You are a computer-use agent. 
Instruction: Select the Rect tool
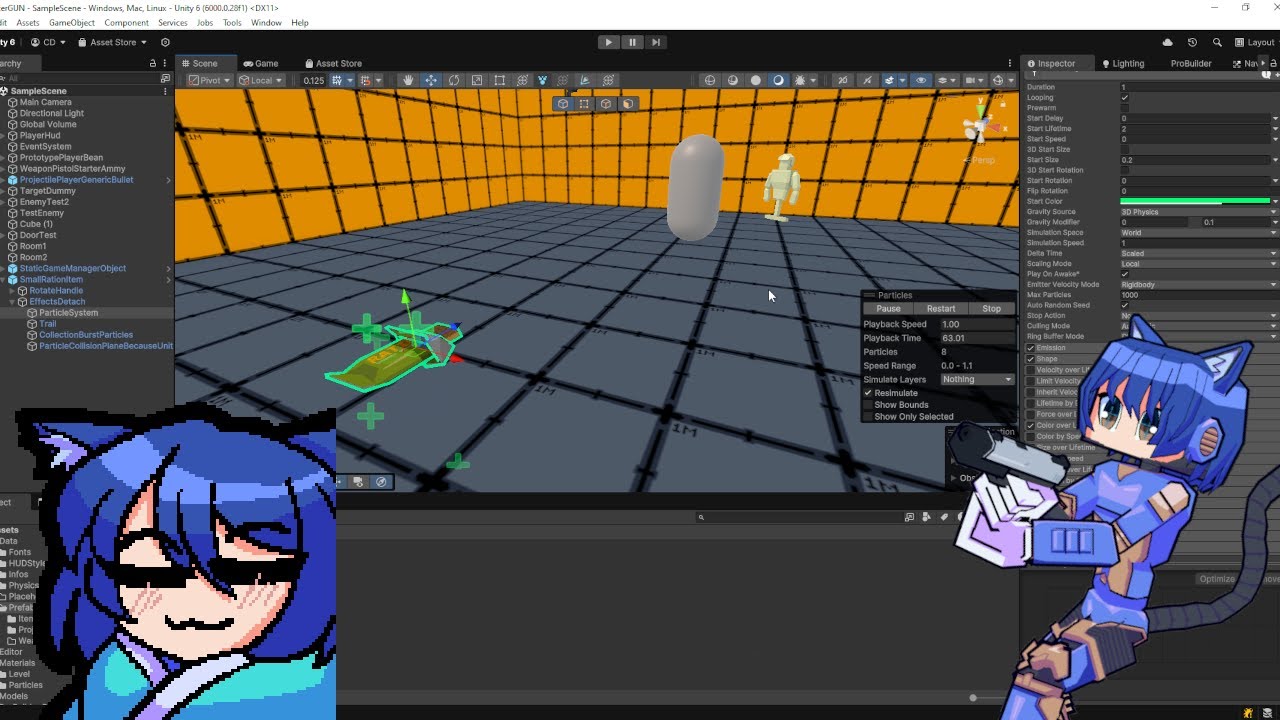[x=500, y=80]
